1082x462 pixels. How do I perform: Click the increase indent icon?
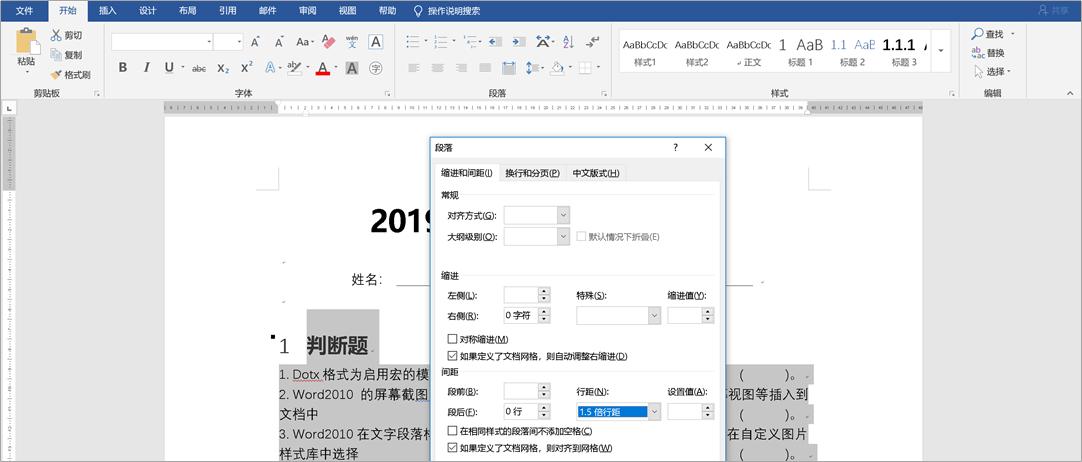[x=518, y=42]
